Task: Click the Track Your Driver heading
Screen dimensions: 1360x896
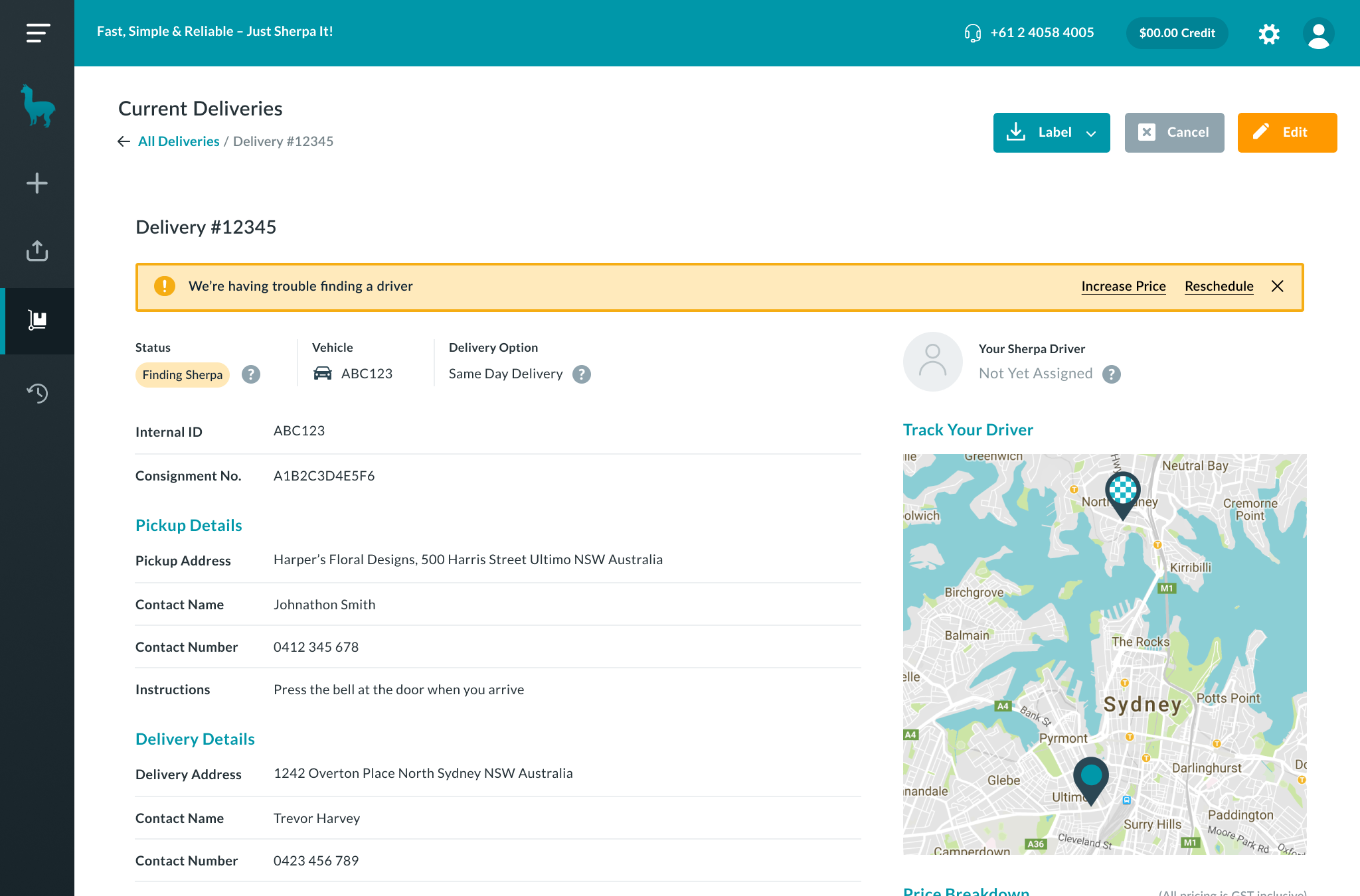Action: (968, 430)
